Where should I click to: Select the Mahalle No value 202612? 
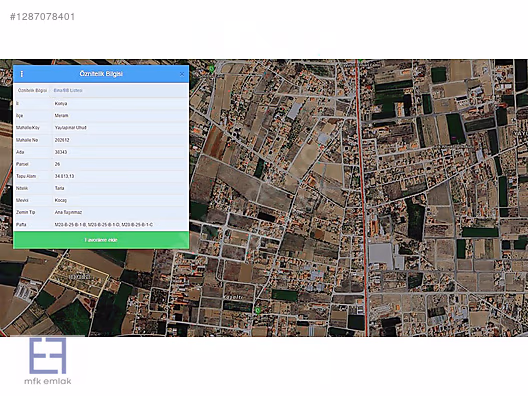tap(62, 140)
